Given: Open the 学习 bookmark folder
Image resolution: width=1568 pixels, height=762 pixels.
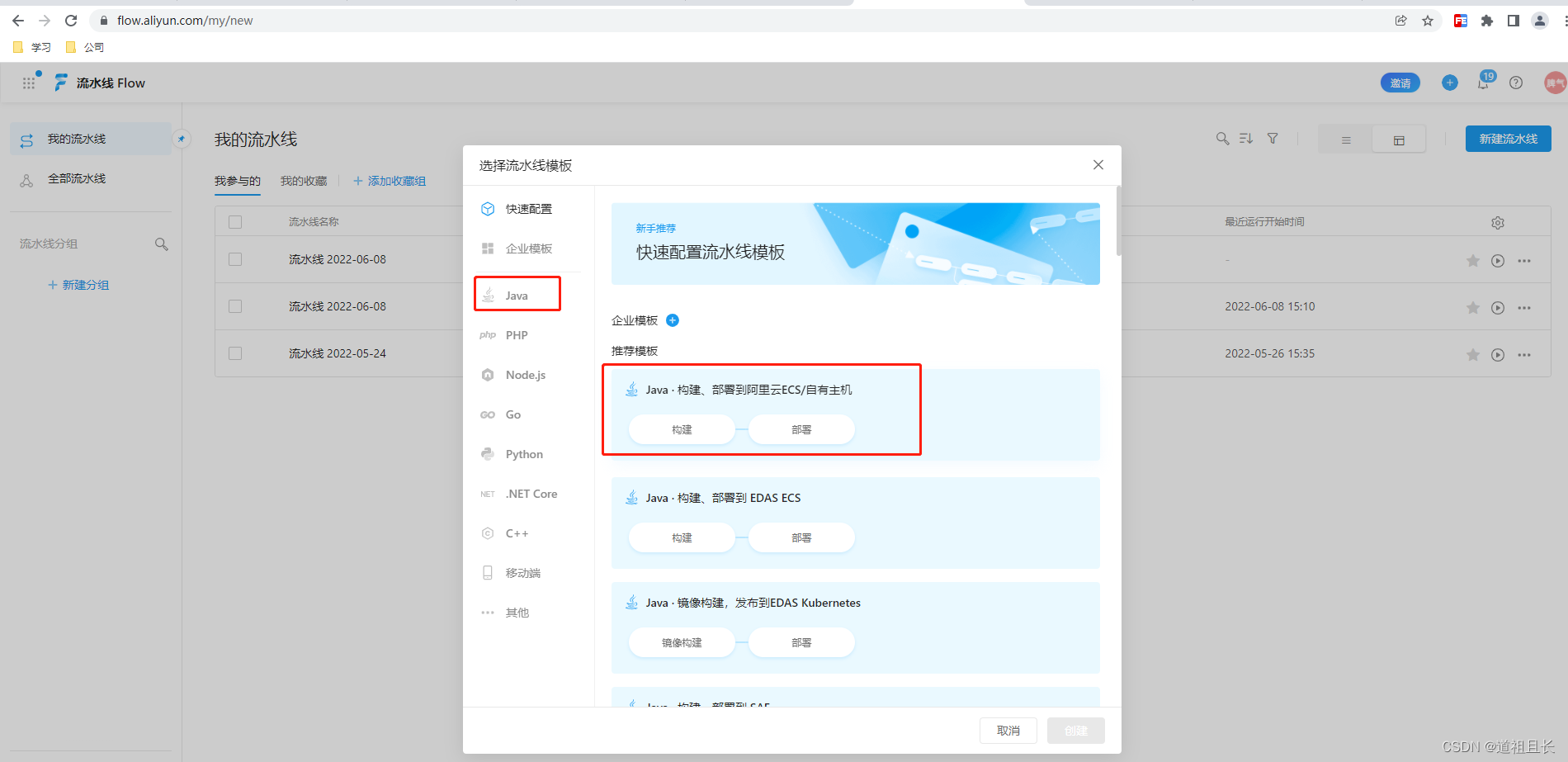Looking at the screenshot, I should 32,47.
